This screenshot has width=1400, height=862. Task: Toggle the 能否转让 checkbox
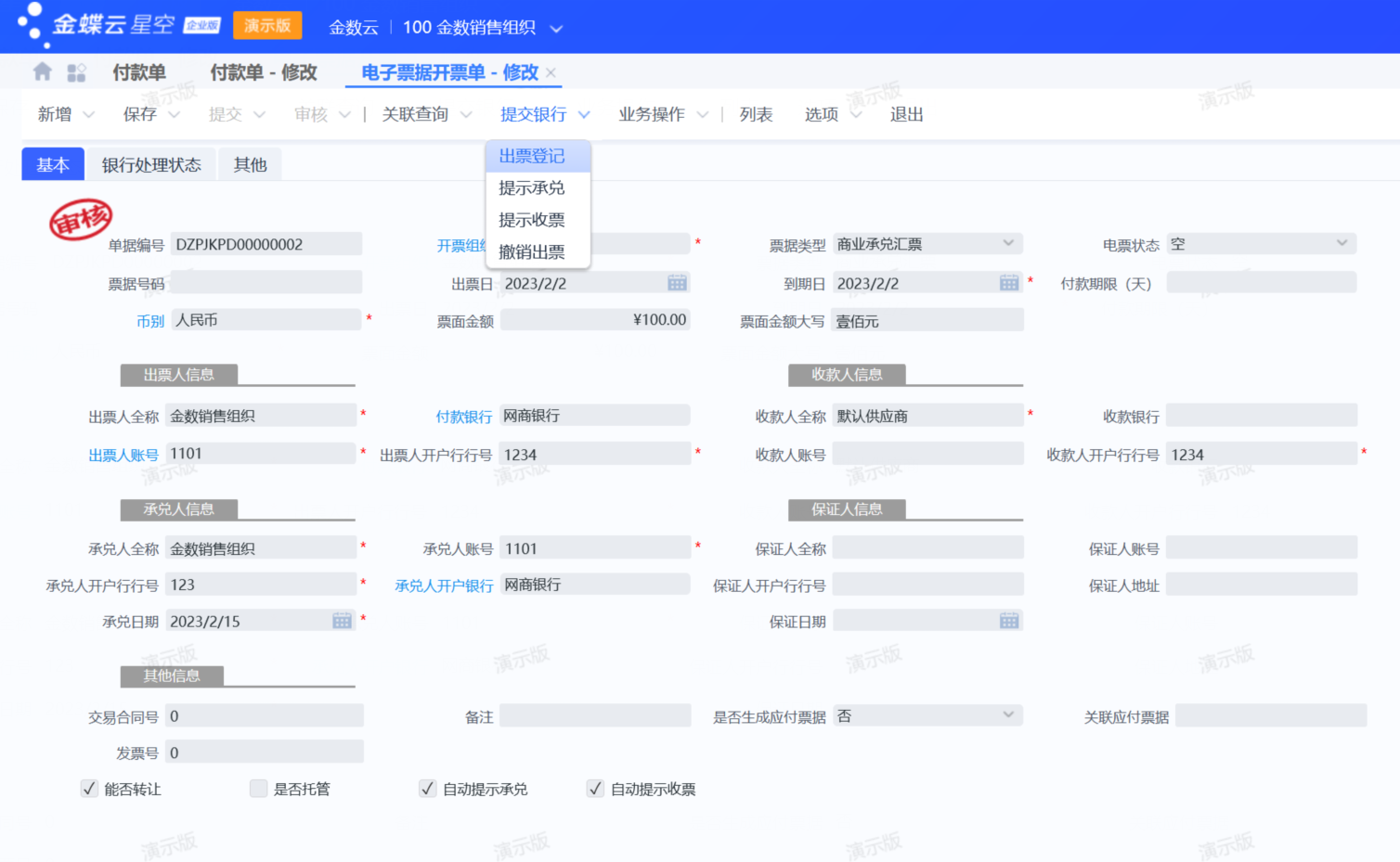pyautogui.click(x=89, y=789)
